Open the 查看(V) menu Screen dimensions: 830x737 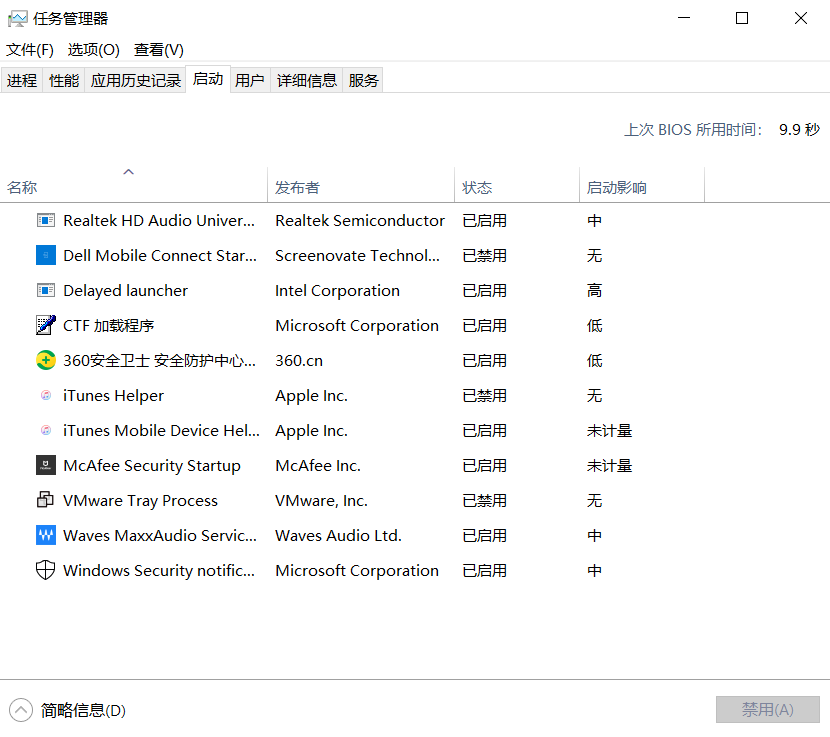coord(159,50)
